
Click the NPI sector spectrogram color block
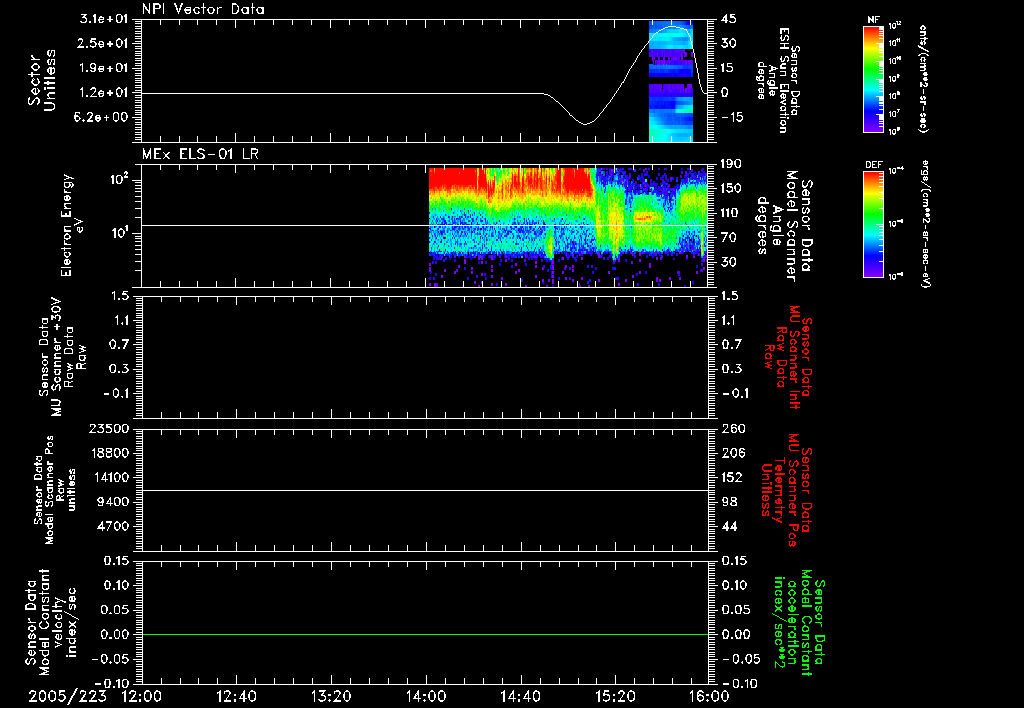[671, 81]
